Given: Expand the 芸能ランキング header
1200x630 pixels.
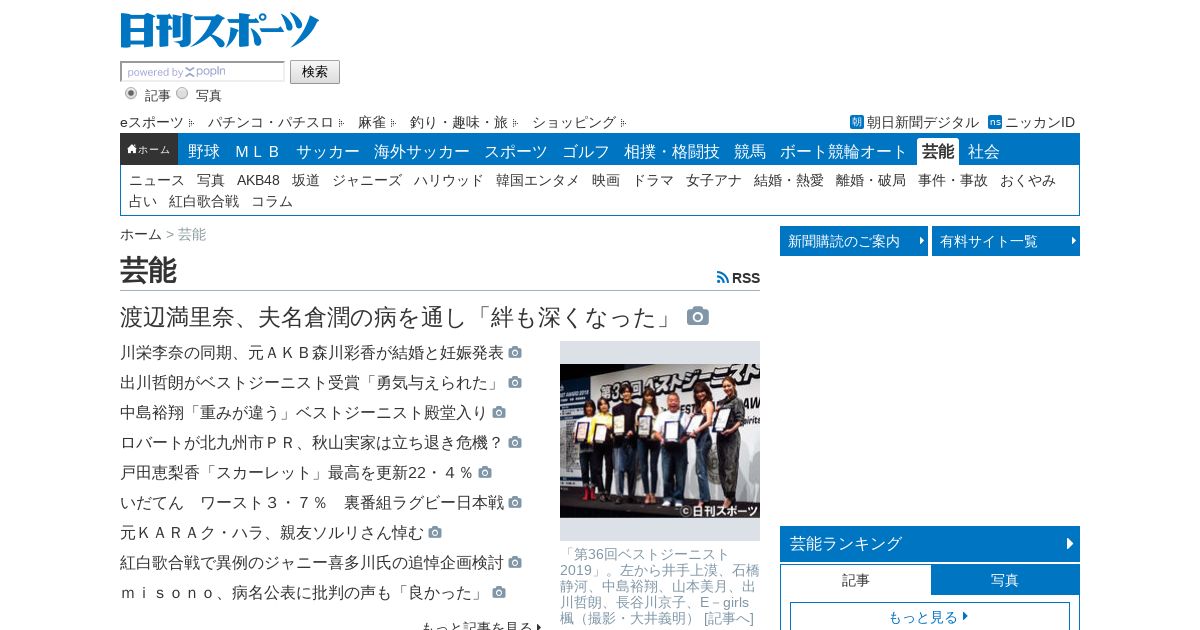Looking at the screenshot, I should [x=930, y=544].
